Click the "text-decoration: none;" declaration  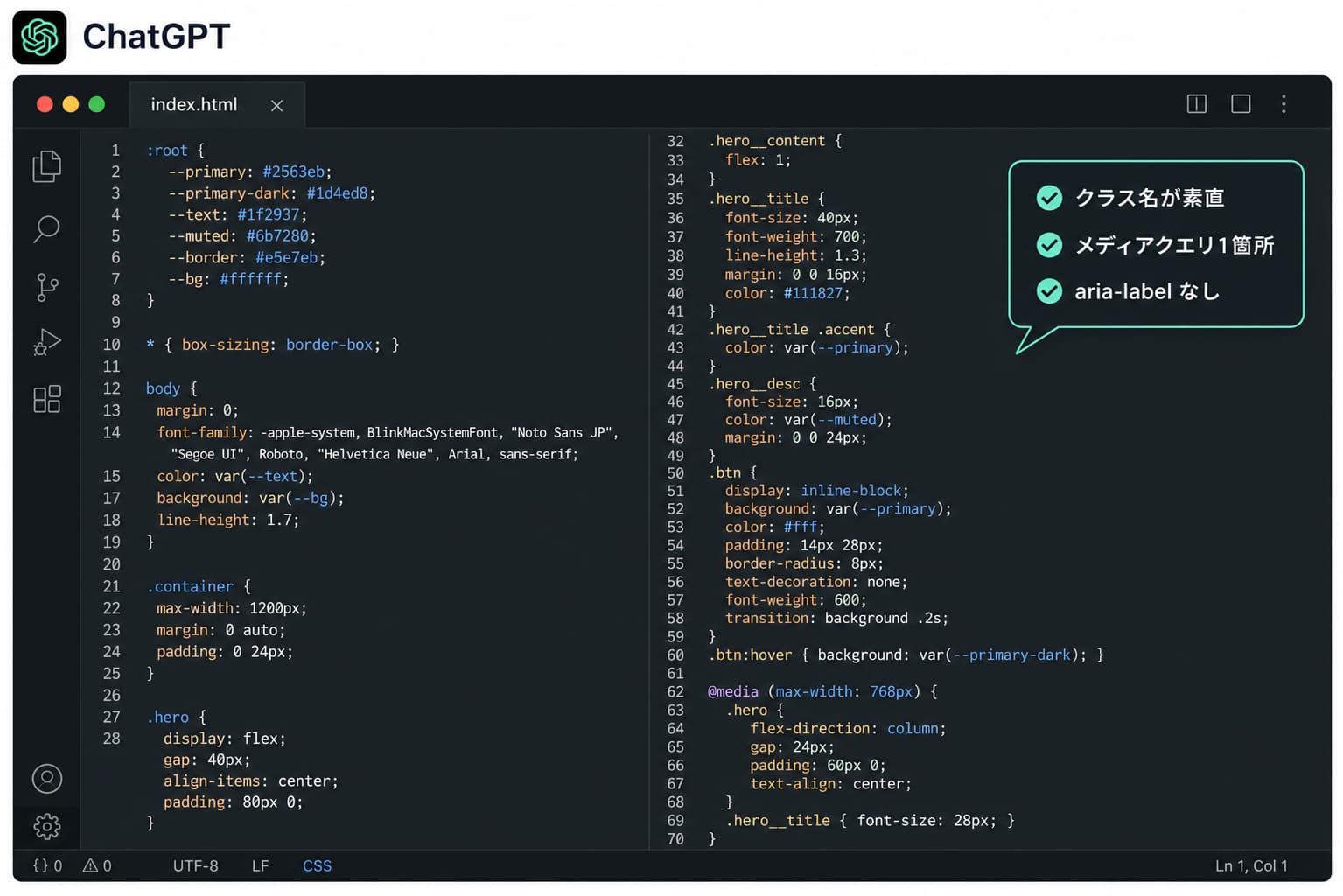(815, 582)
